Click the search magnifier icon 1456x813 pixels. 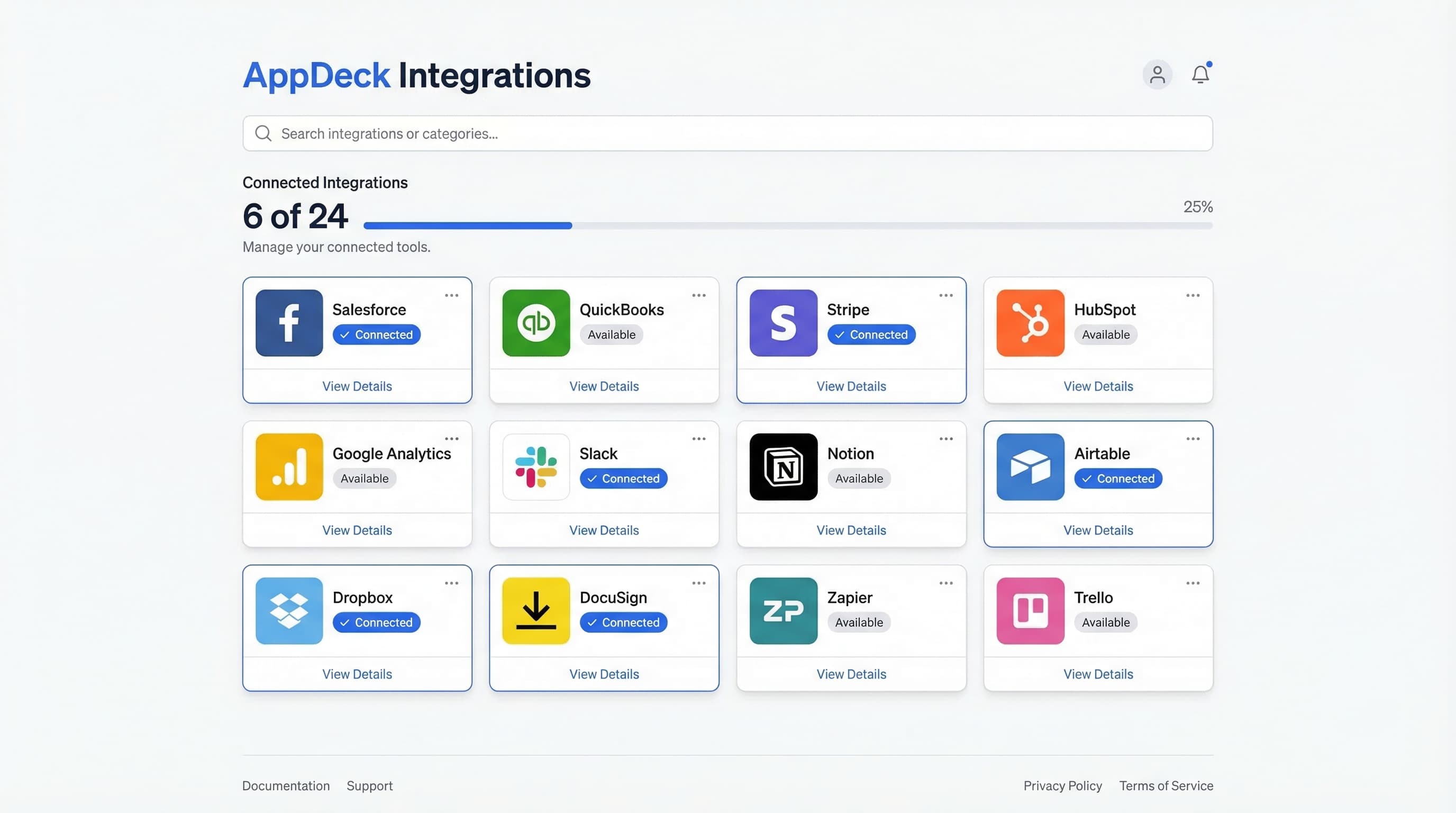click(263, 133)
